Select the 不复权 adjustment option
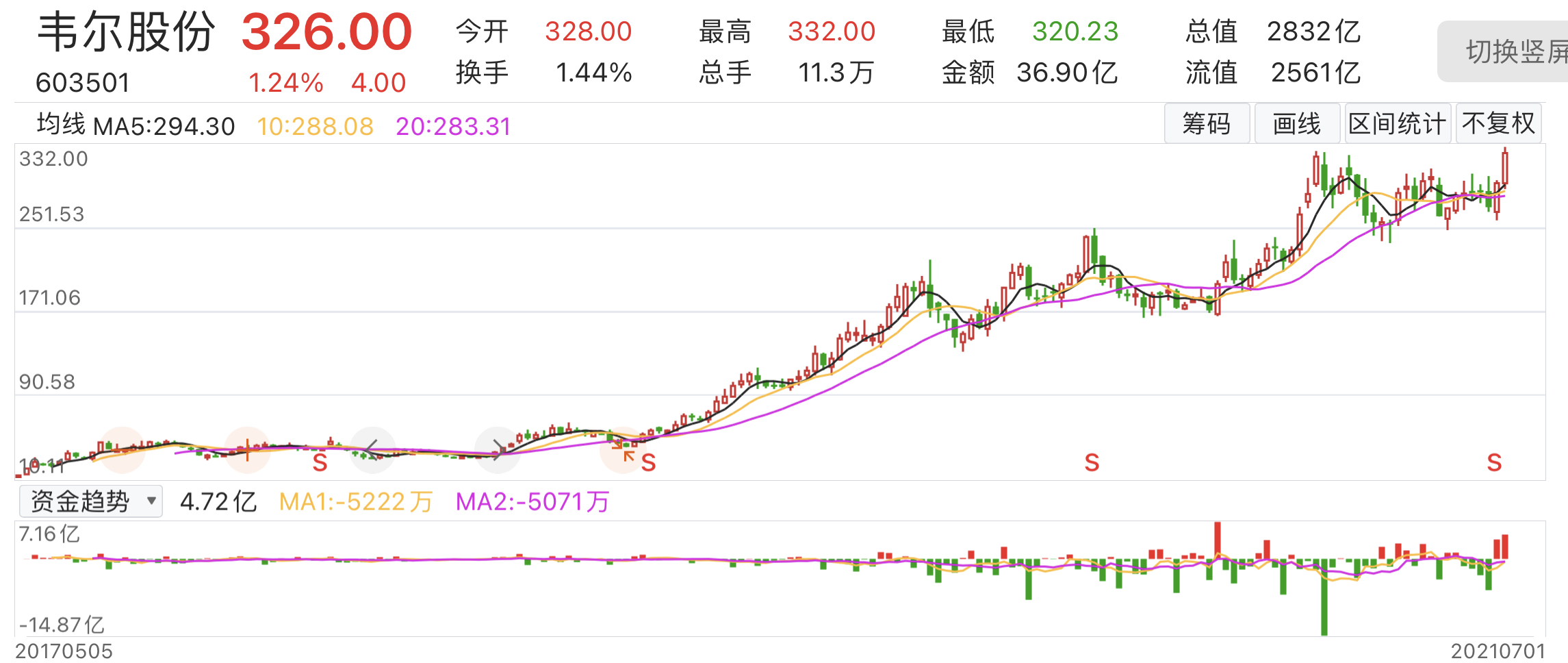This screenshot has height=663, width=1568. click(1499, 124)
